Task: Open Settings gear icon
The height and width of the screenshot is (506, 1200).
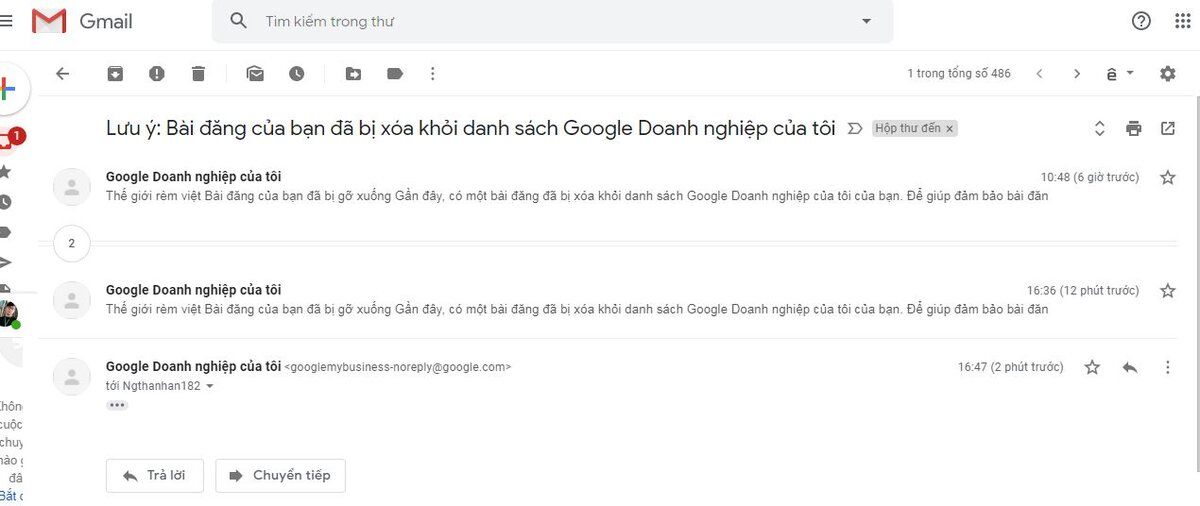Action: tap(1167, 73)
